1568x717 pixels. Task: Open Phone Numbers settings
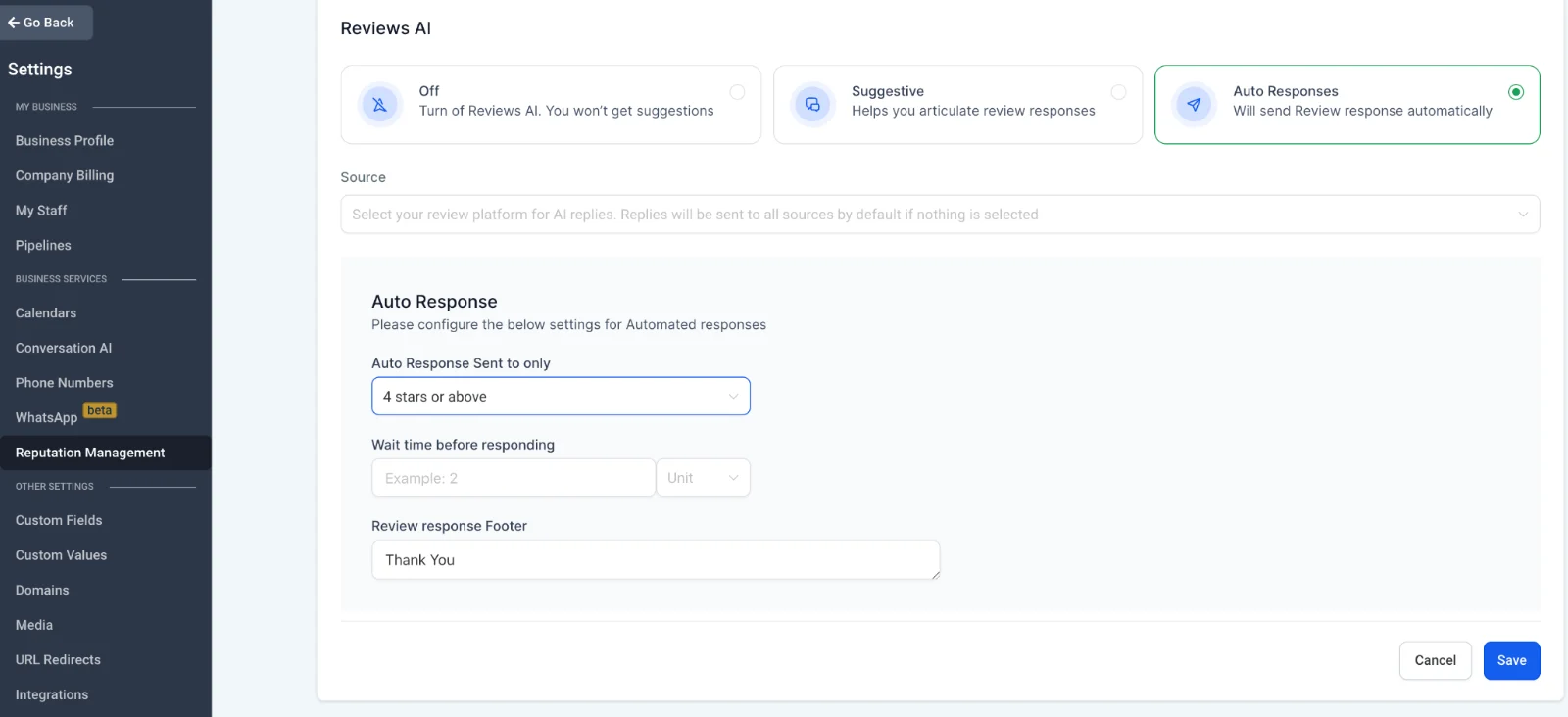tap(65, 383)
